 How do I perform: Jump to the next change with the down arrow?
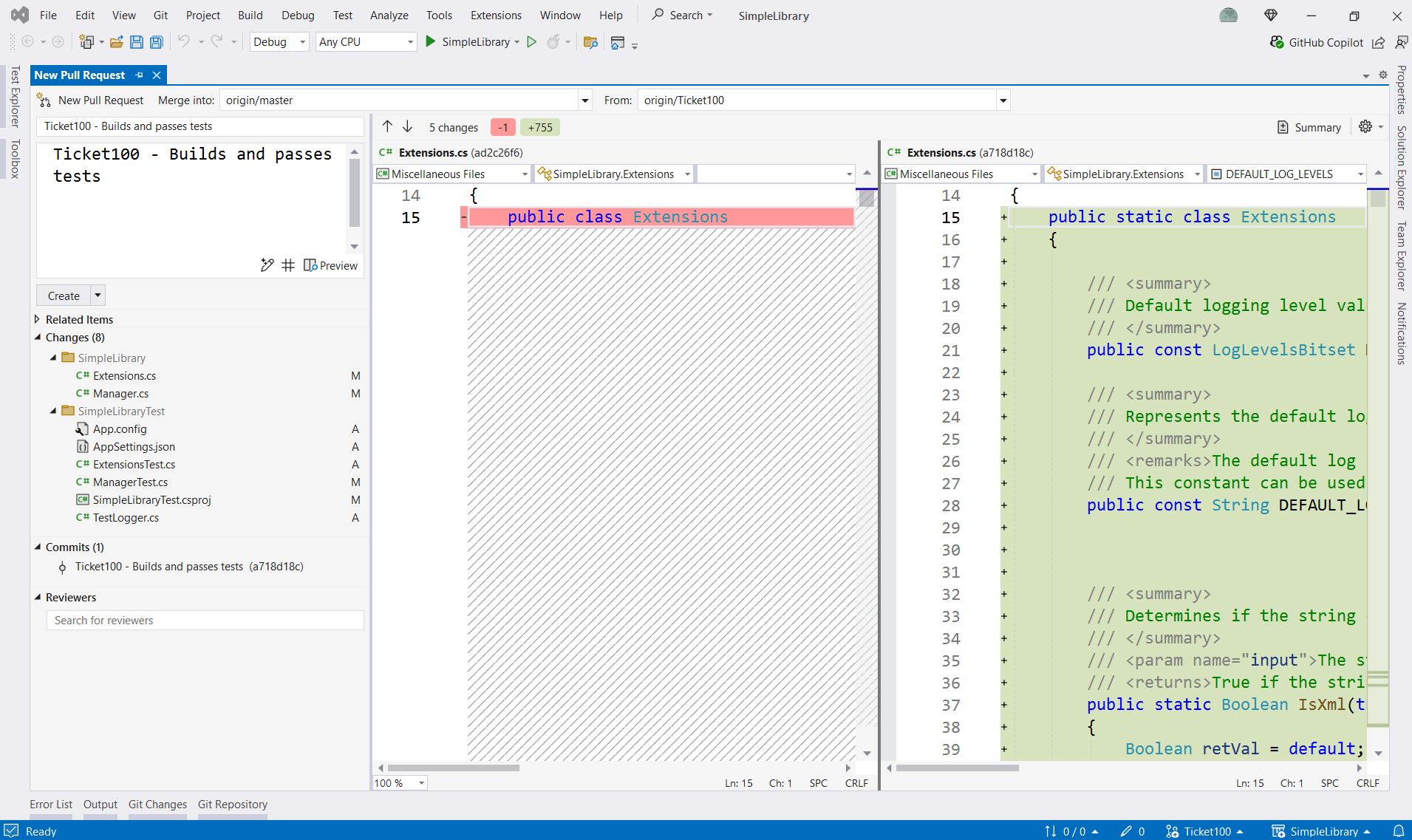(x=407, y=127)
